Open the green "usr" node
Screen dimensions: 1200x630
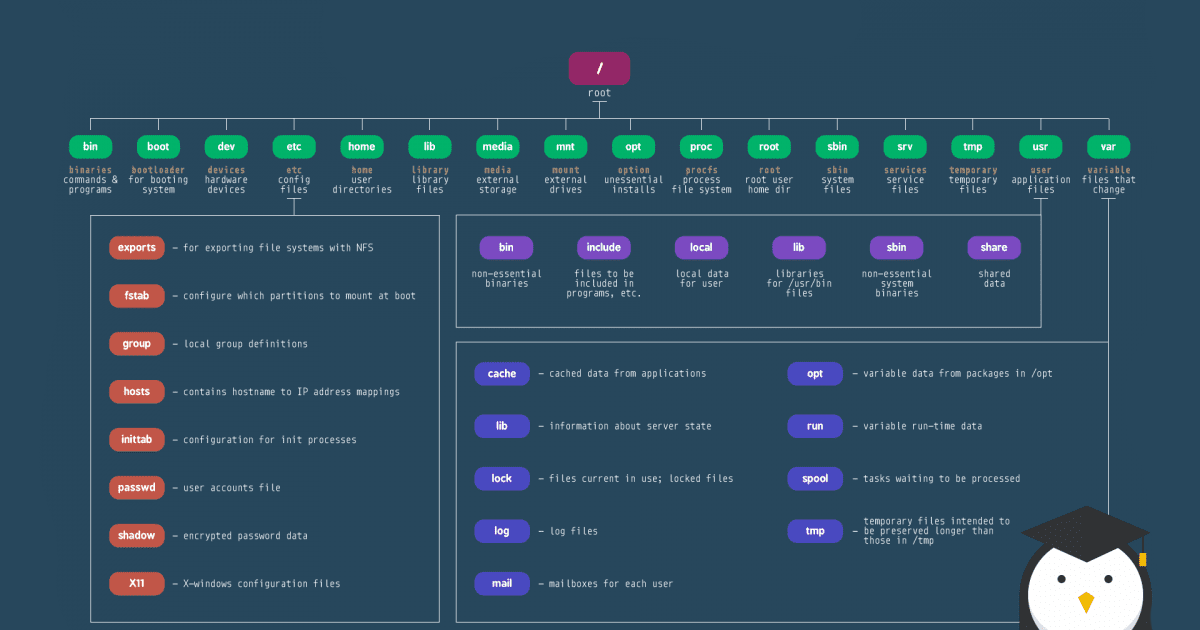click(x=1041, y=147)
